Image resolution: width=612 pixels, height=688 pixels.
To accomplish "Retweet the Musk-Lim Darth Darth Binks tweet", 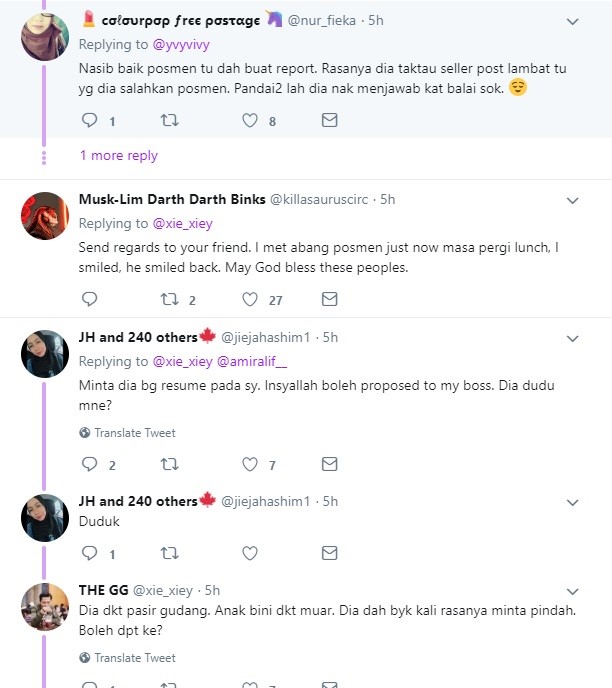I will [169, 299].
